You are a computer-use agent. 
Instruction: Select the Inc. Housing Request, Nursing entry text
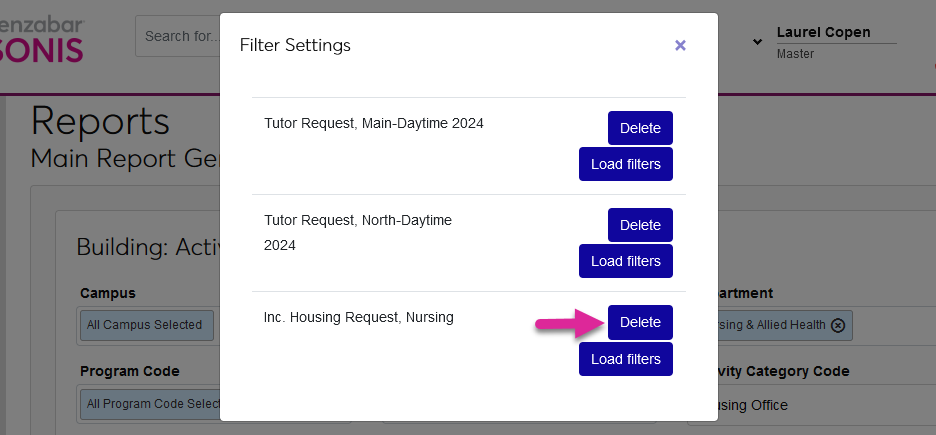click(x=358, y=317)
